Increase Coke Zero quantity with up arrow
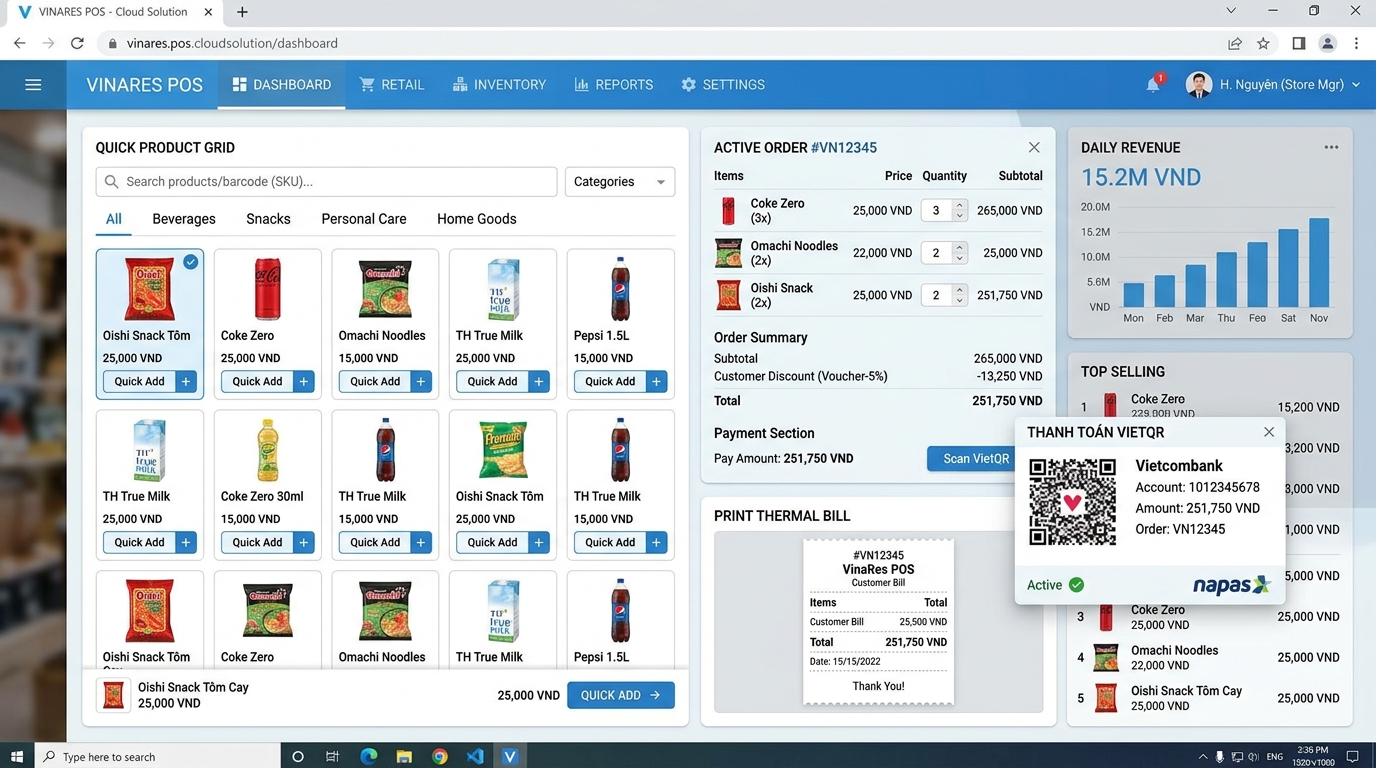The image size is (1376, 768). pyautogui.click(x=959, y=206)
